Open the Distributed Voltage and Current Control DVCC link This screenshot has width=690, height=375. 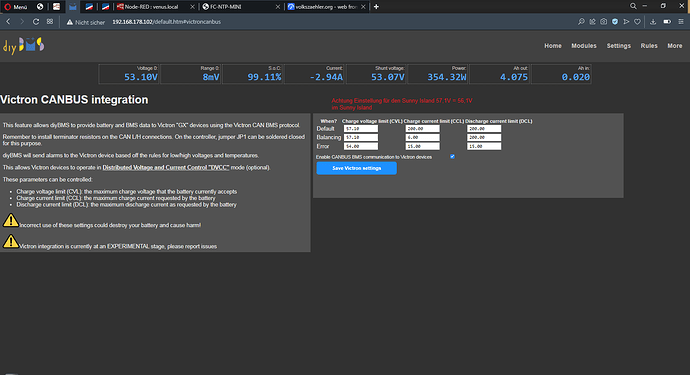166,167
